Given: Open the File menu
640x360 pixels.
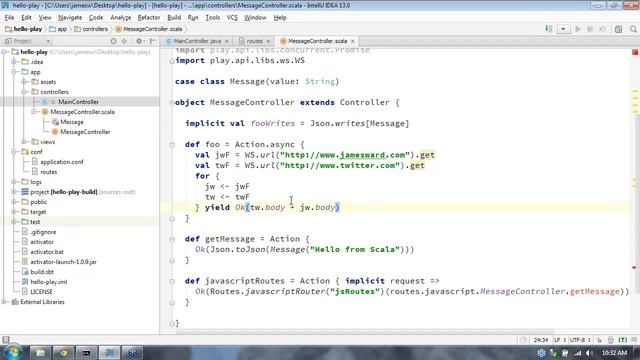Looking at the screenshot, I should click(9, 18).
